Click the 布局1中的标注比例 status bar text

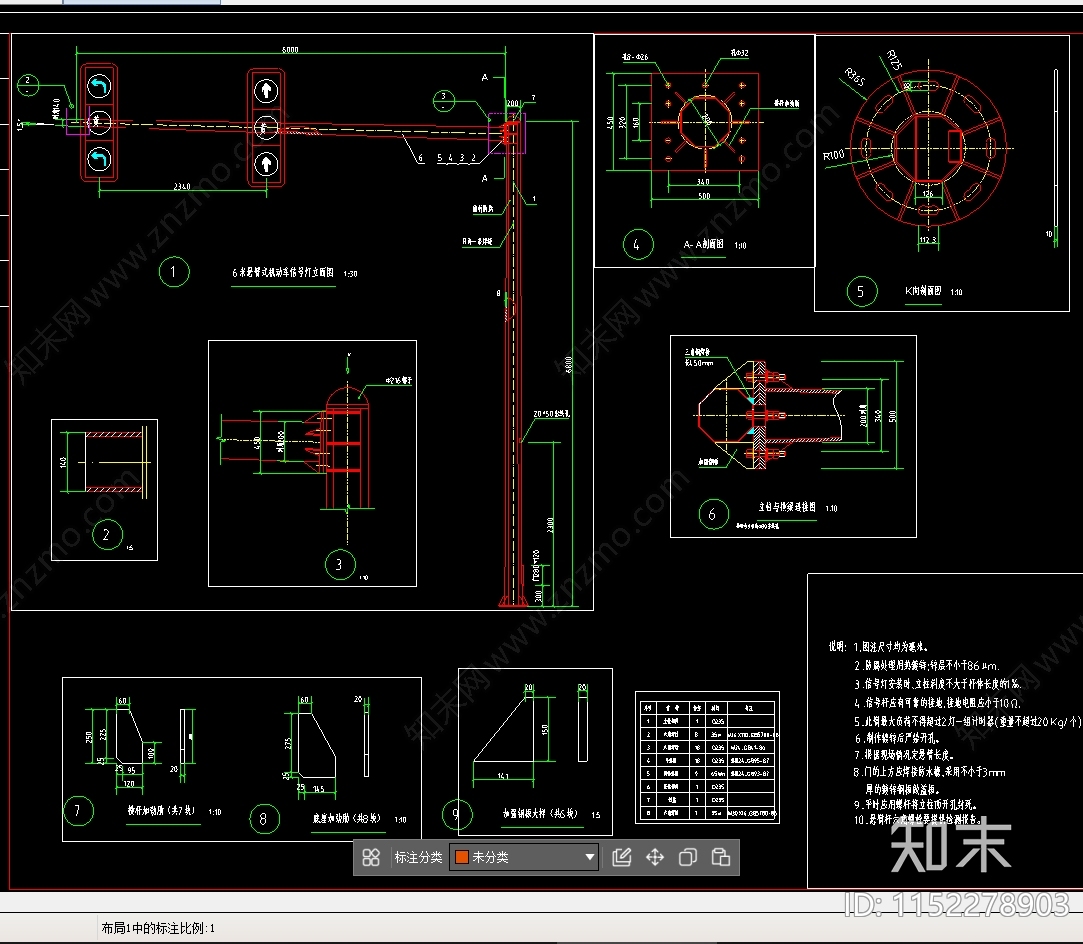[158, 928]
